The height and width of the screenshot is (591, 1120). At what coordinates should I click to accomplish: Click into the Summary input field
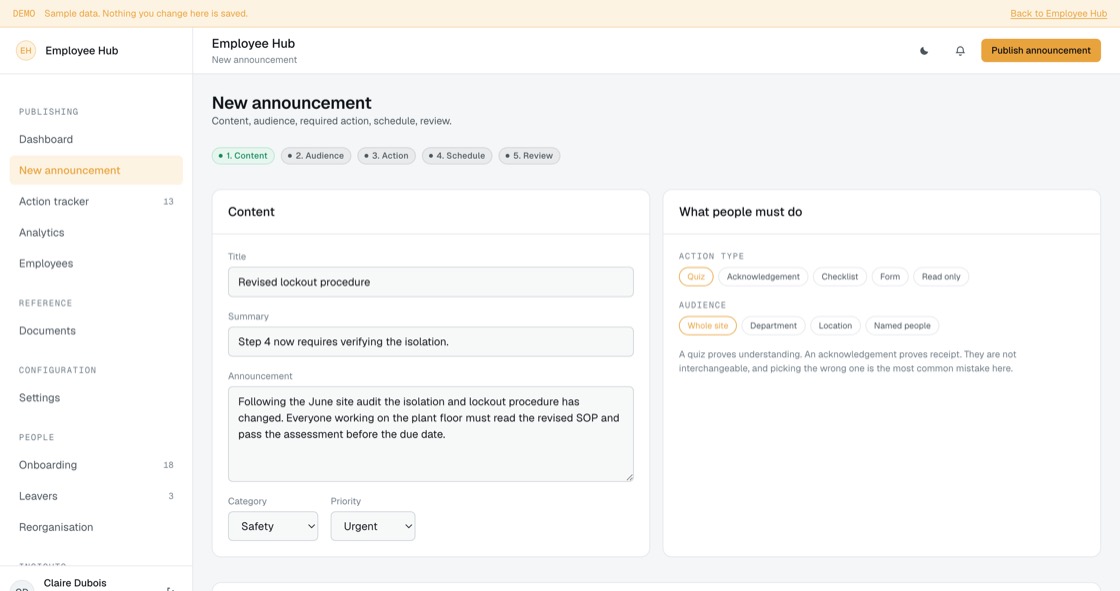pos(431,342)
